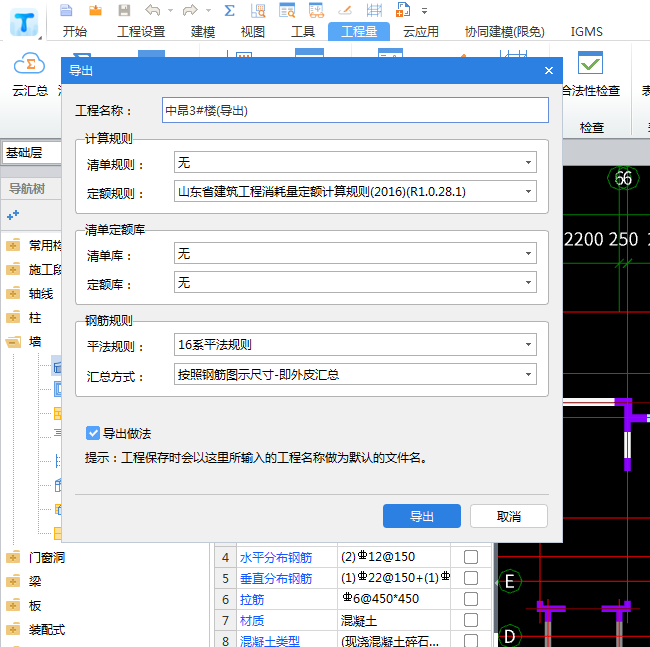The image size is (650, 647).
Task: Click the pencil edit icon in quick toolbar
Action: pos(345,10)
